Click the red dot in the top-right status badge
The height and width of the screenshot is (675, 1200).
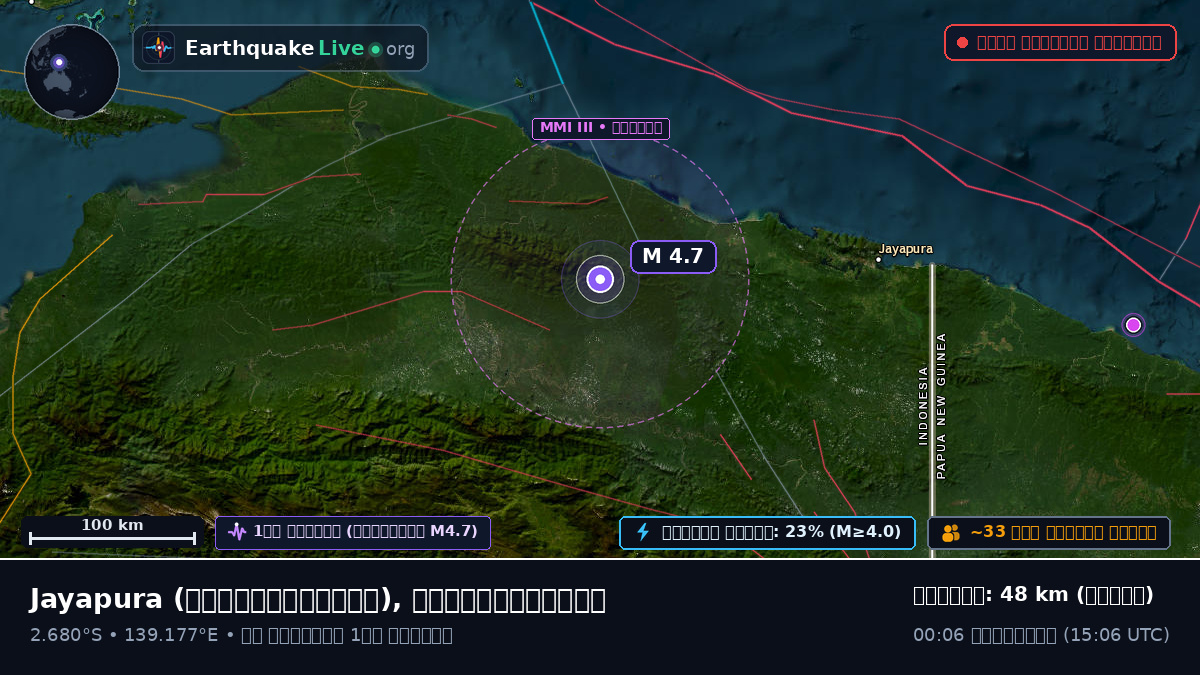962,43
